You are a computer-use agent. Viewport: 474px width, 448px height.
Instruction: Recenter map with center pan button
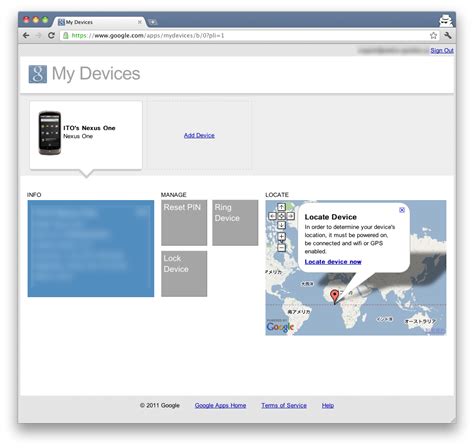[x=281, y=216]
